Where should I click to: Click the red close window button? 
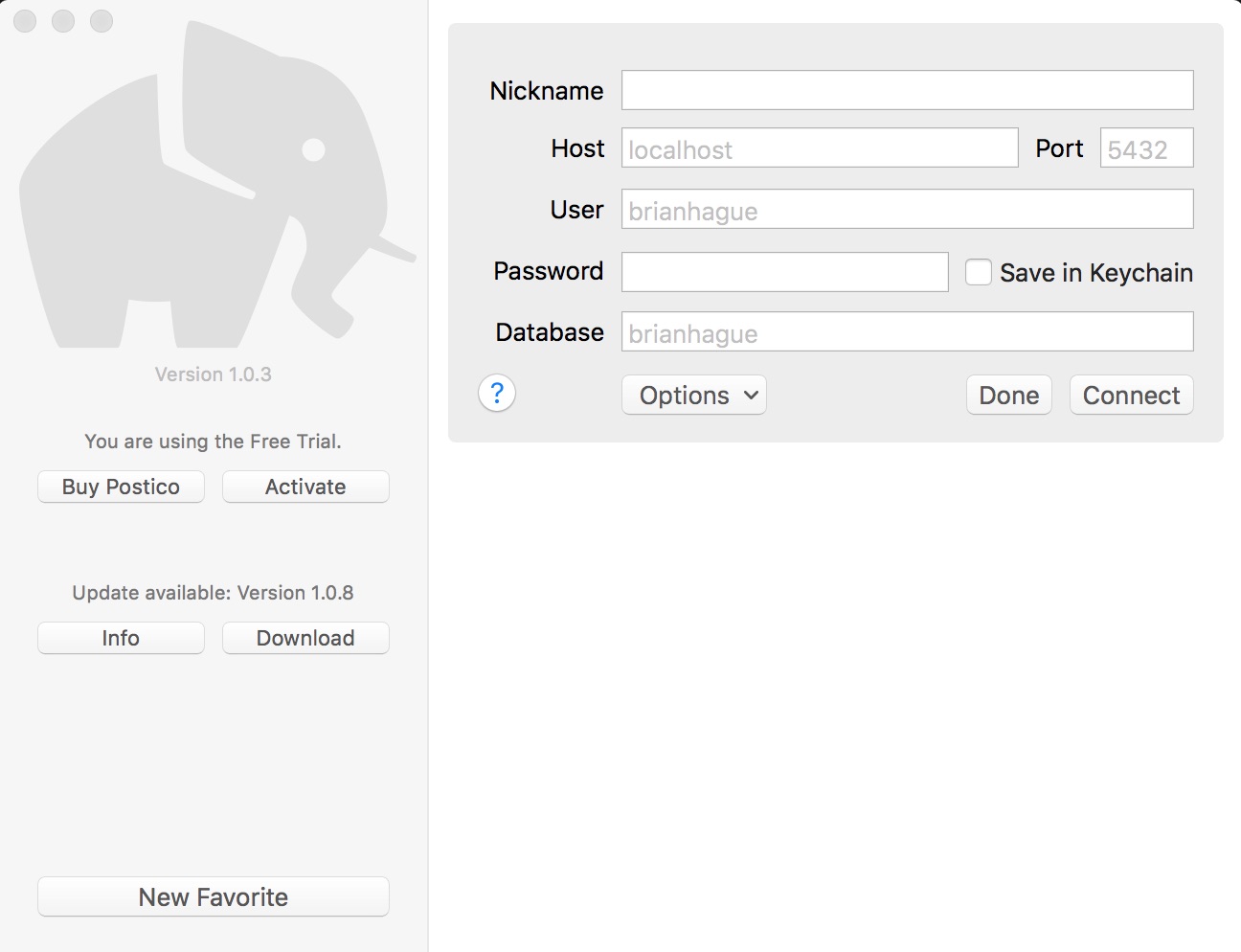(26, 21)
